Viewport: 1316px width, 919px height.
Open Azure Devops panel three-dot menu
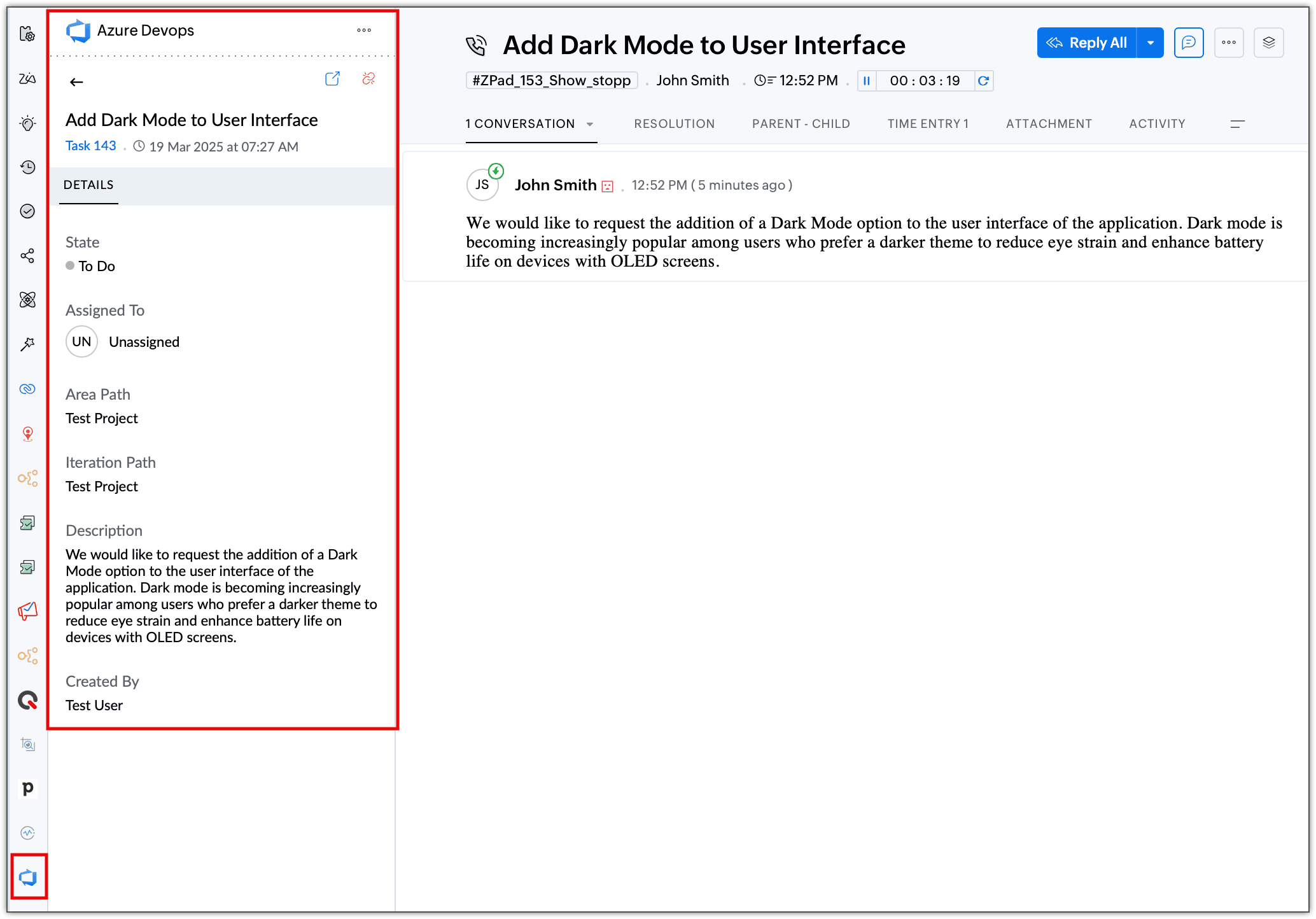pyautogui.click(x=364, y=31)
